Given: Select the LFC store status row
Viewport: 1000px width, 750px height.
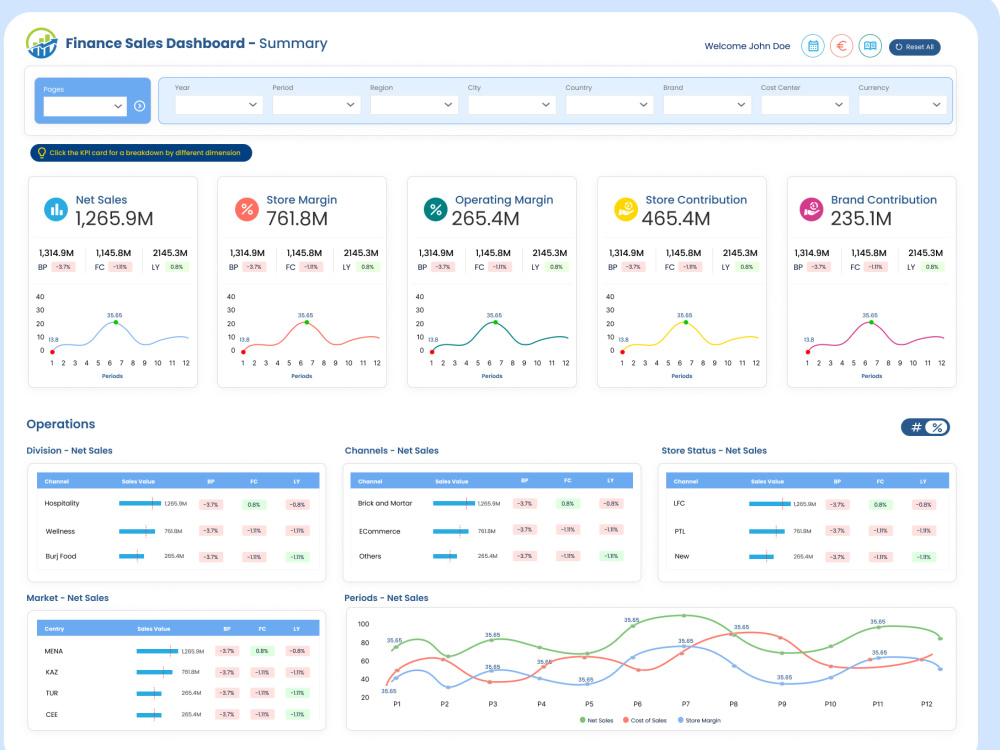Looking at the screenshot, I should [x=807, y=504].
